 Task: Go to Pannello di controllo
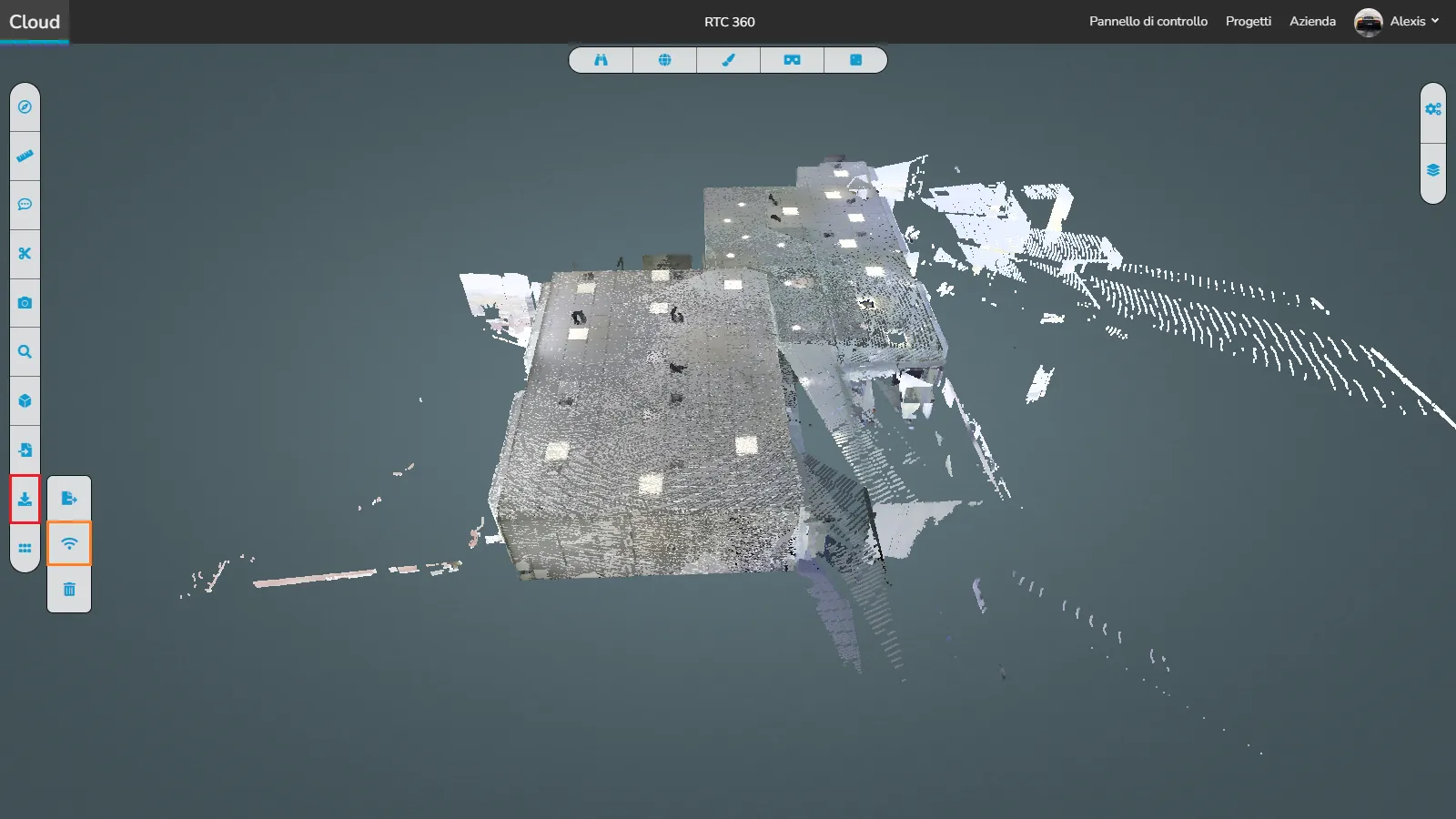[1148, 21]
